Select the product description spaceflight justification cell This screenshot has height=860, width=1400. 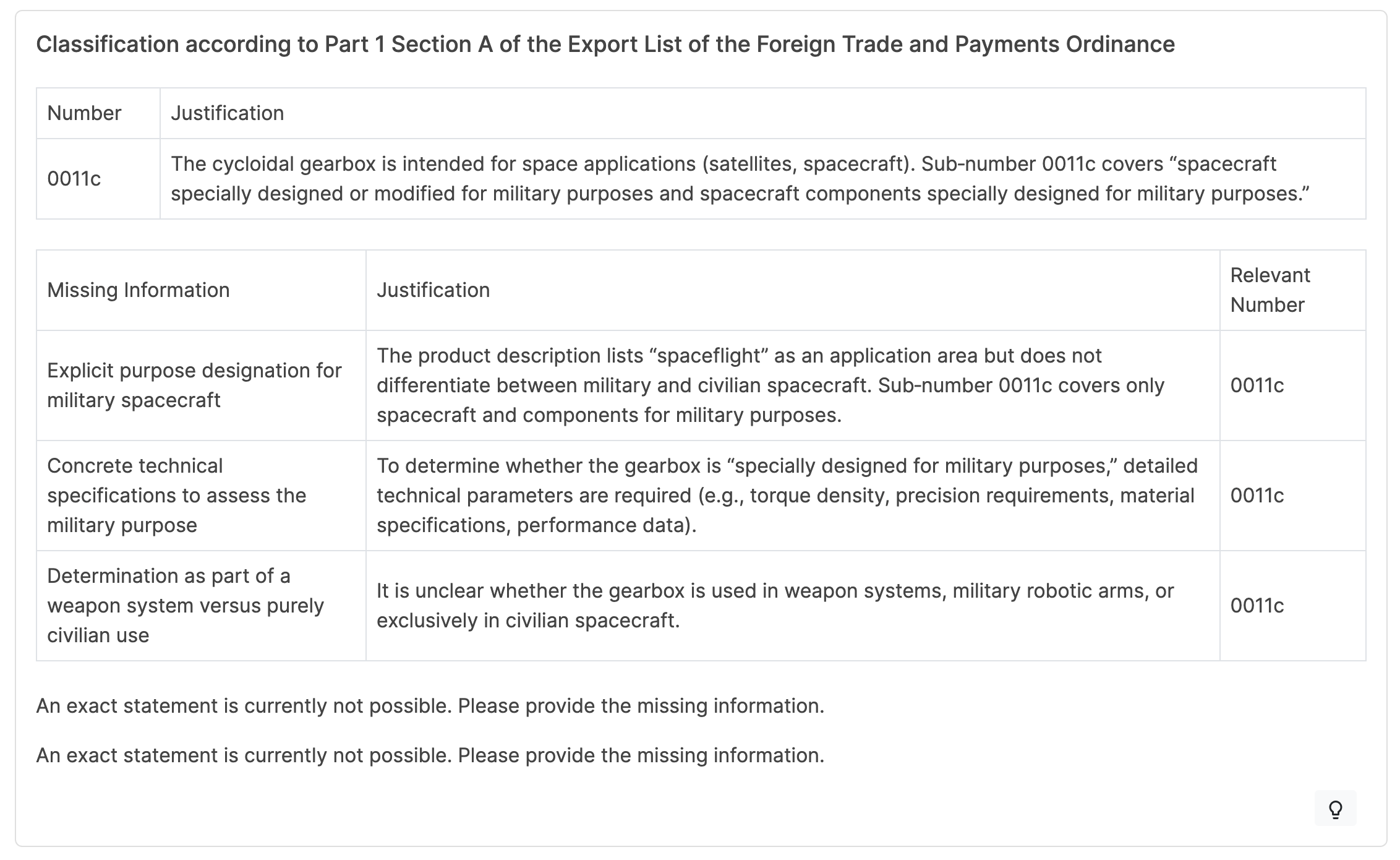(770, 385)
